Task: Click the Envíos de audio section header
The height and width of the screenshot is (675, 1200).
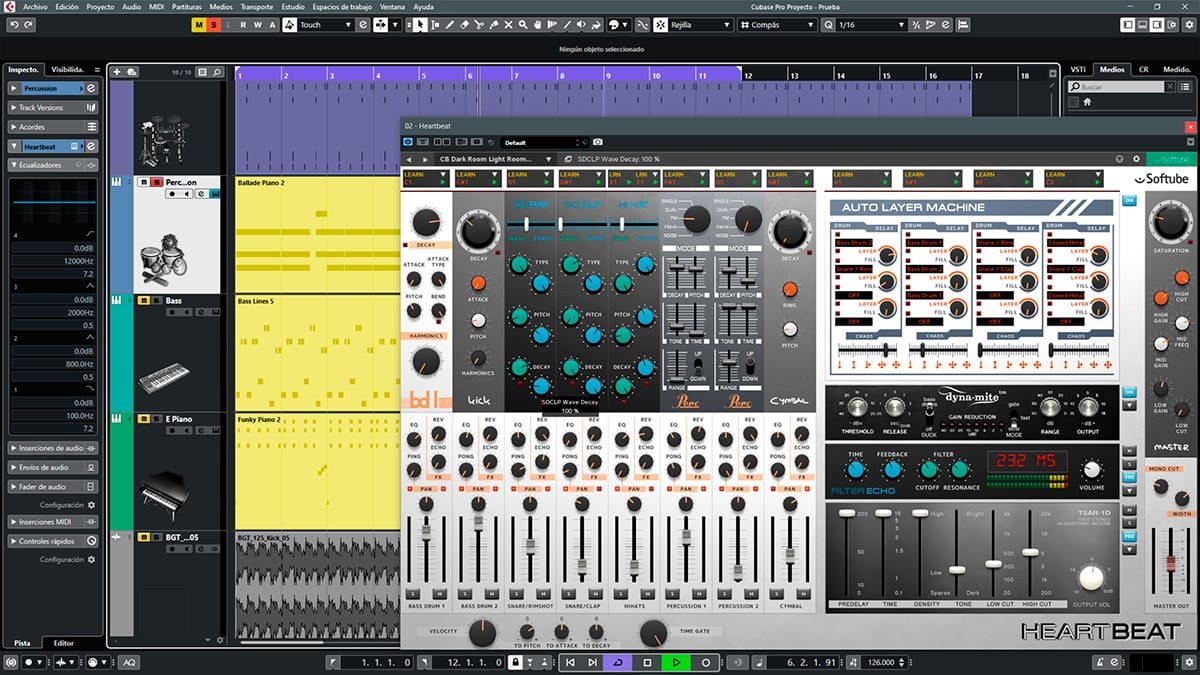Action: point(54,467)
